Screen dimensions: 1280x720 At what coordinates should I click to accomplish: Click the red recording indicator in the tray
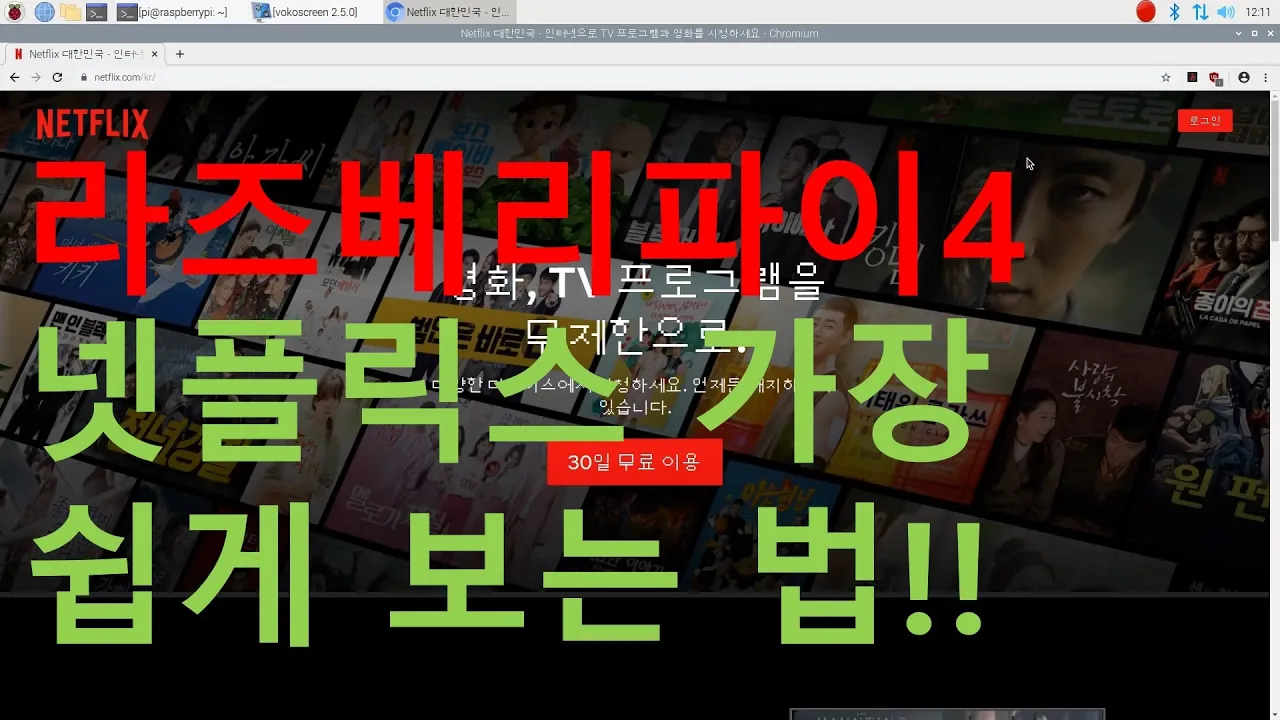click(x=1146, y=12)
